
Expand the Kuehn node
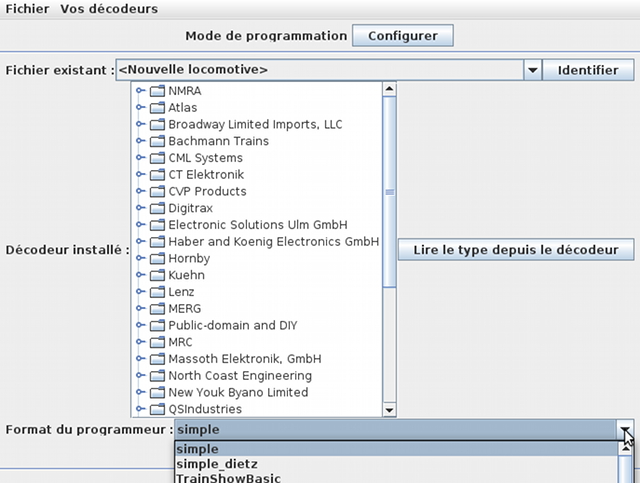140,275
